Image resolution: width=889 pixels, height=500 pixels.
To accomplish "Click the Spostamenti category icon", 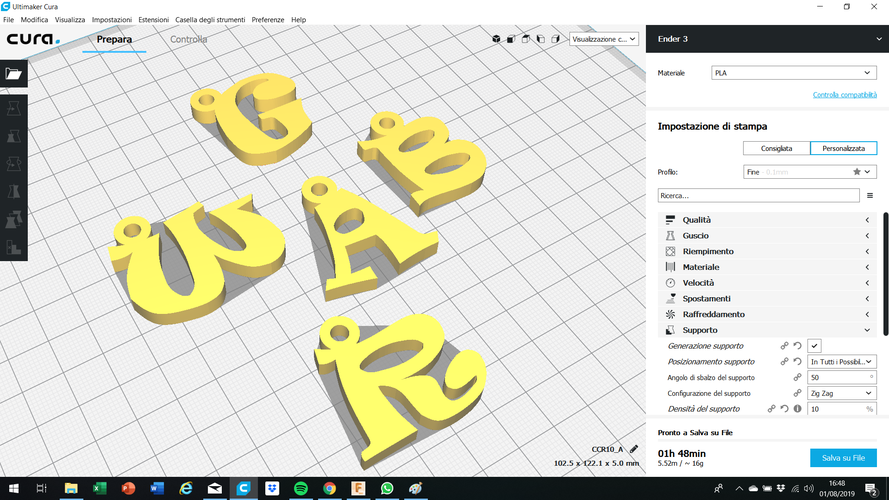I will [670, 298].
